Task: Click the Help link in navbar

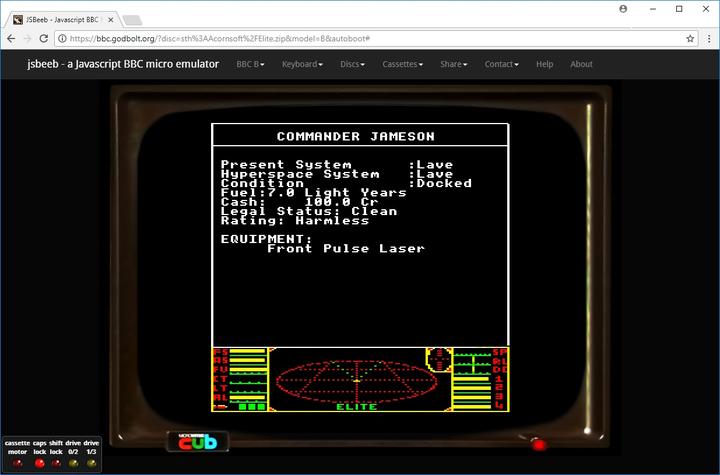Action: click(544, 64)
